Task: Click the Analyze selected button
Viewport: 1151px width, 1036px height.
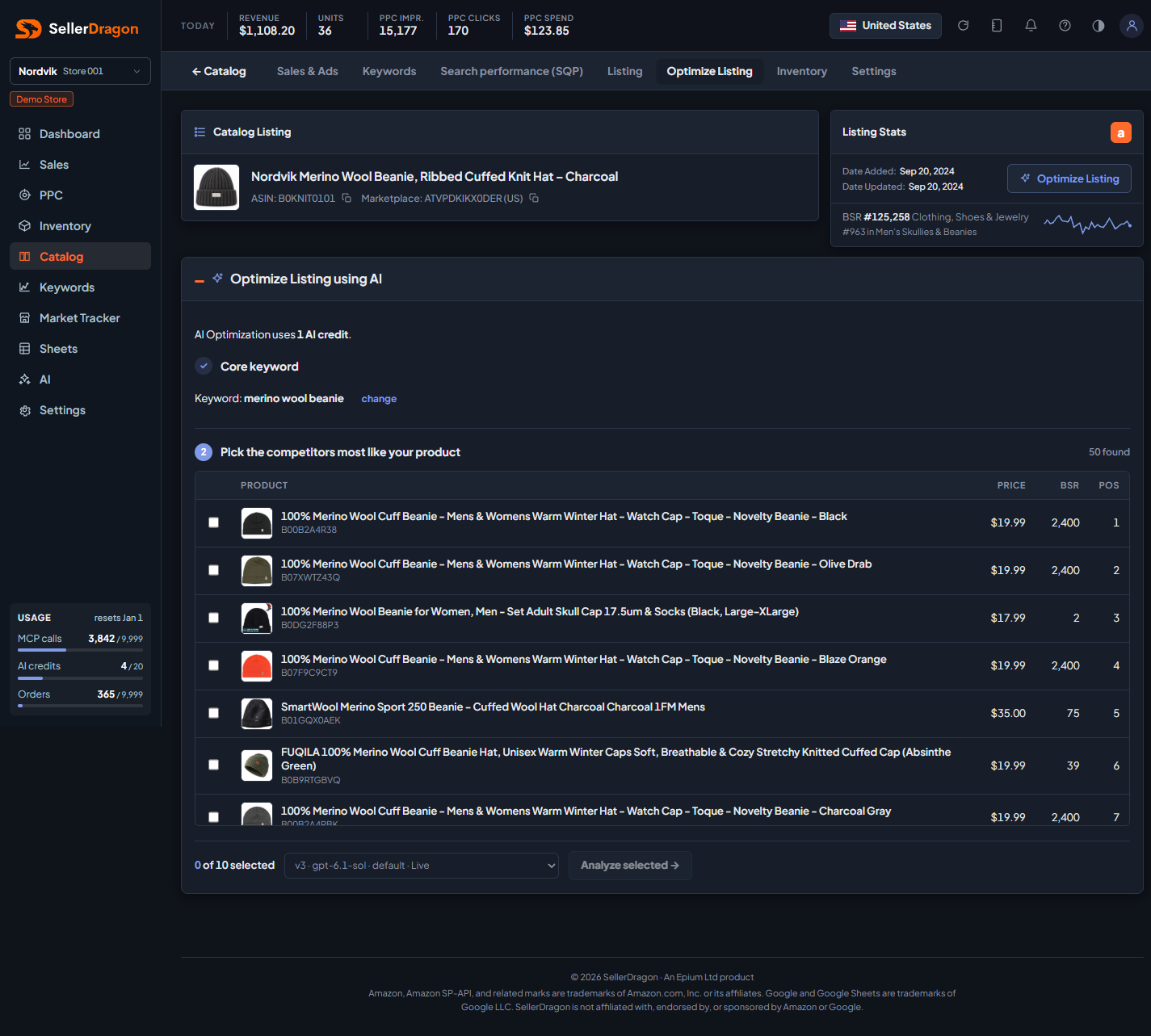Action: pos(630,866)
